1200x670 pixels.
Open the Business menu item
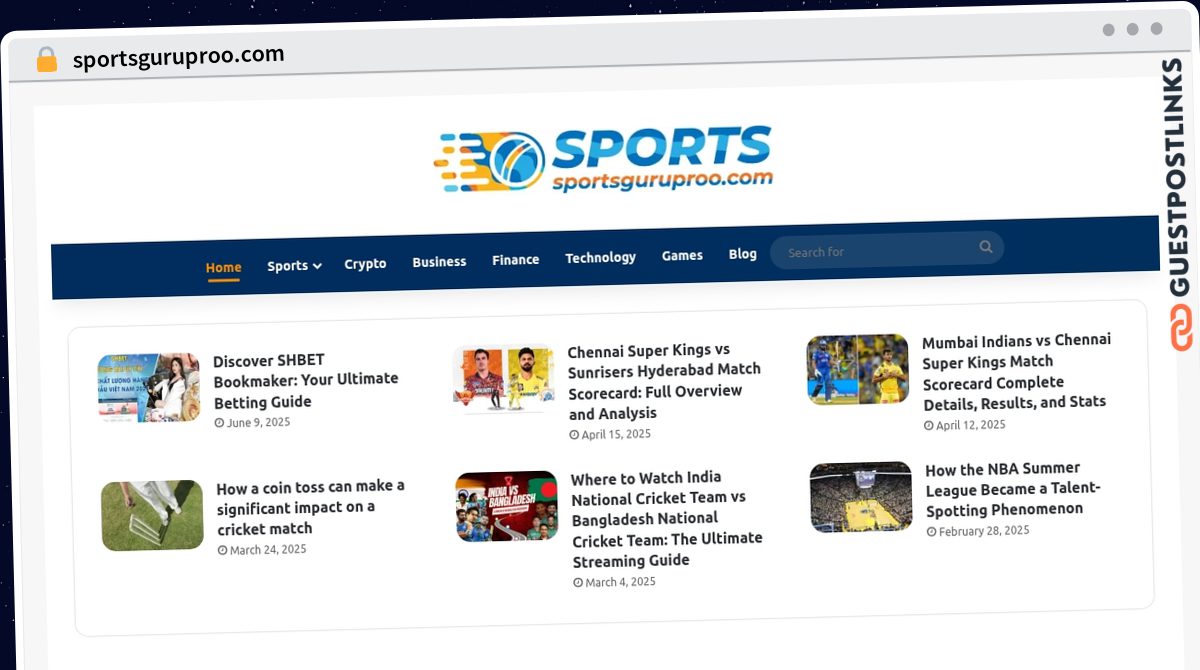tap(439, 262)
